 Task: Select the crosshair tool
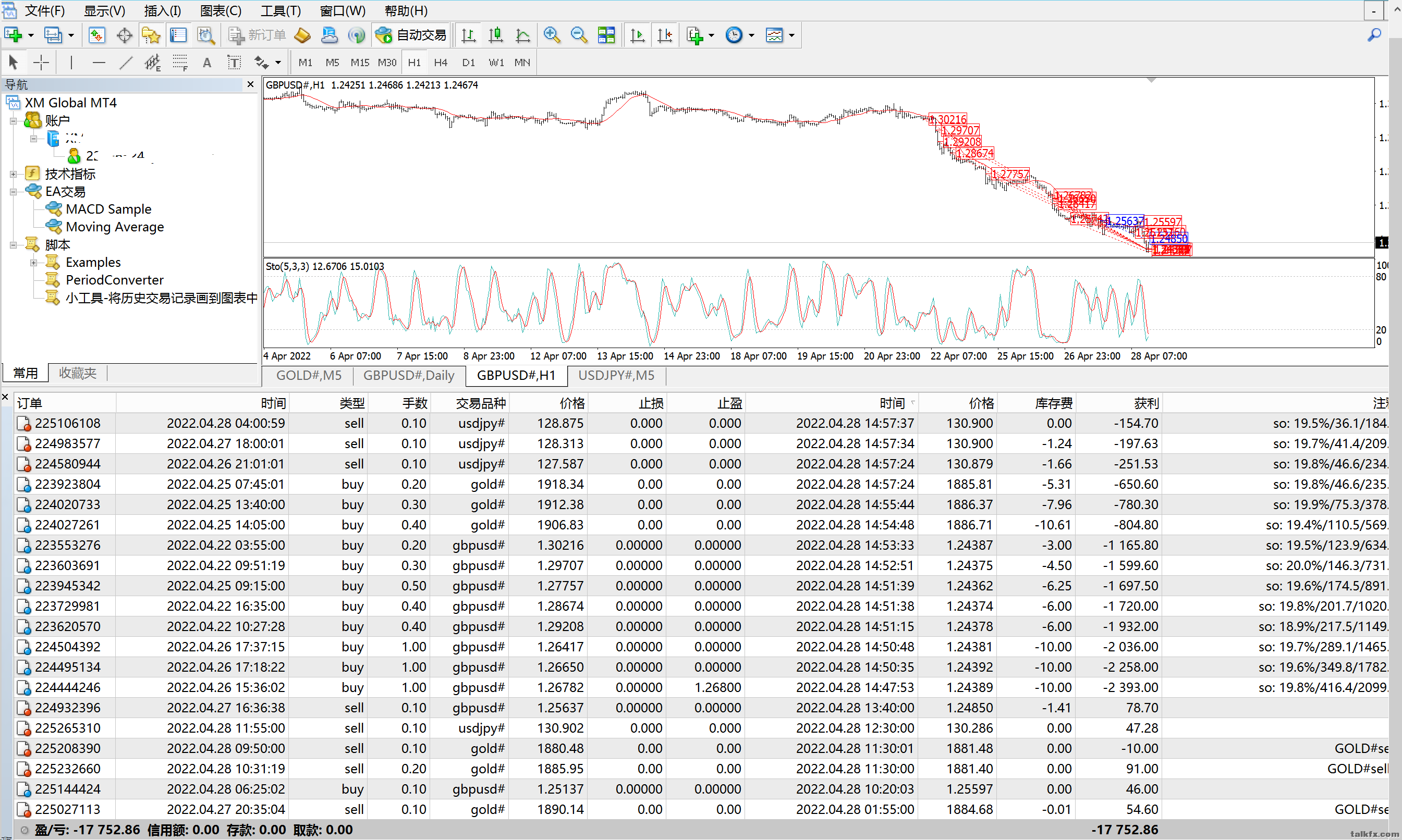coord(41,62)
